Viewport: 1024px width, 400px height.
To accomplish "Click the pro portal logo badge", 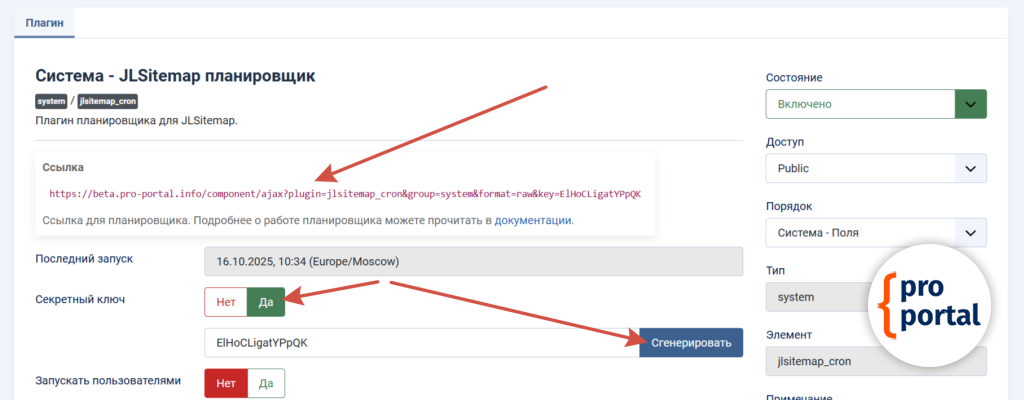I will (x=929, y=302).
